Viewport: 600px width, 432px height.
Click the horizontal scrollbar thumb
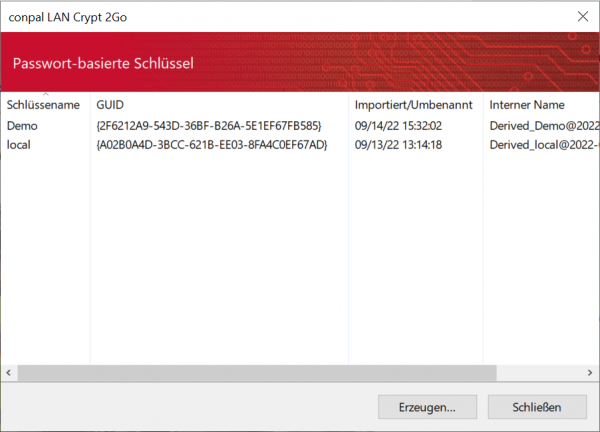pyautogui.click(x=257, y=373)
